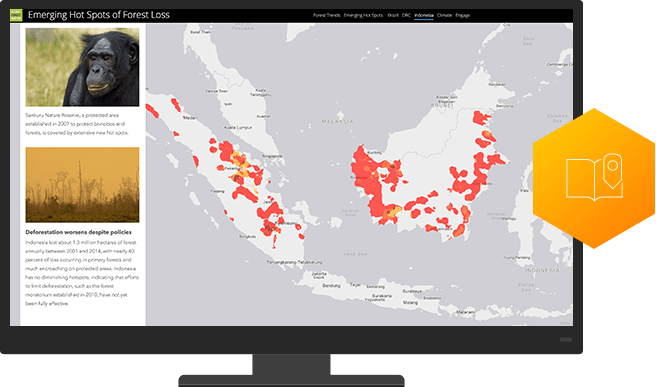
Task: Select the Brazil tab
Action: [x=393, y=15]
